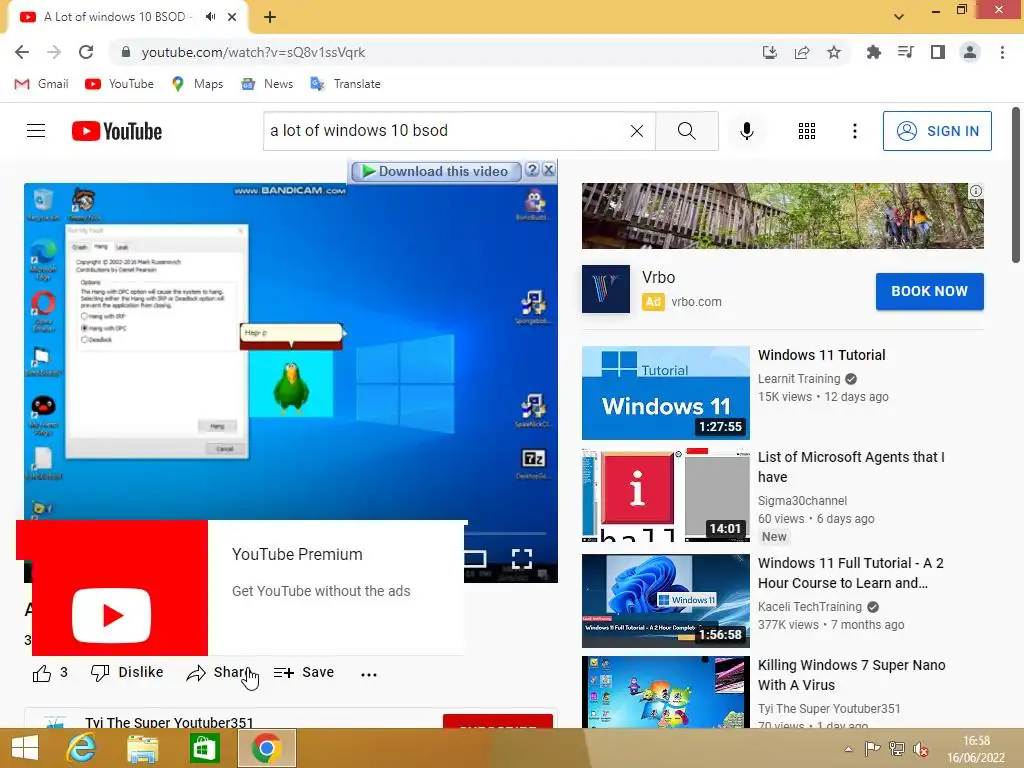1024x768 pixels.
Task: Switch to theater mode
Action: [x=475, y=559]
